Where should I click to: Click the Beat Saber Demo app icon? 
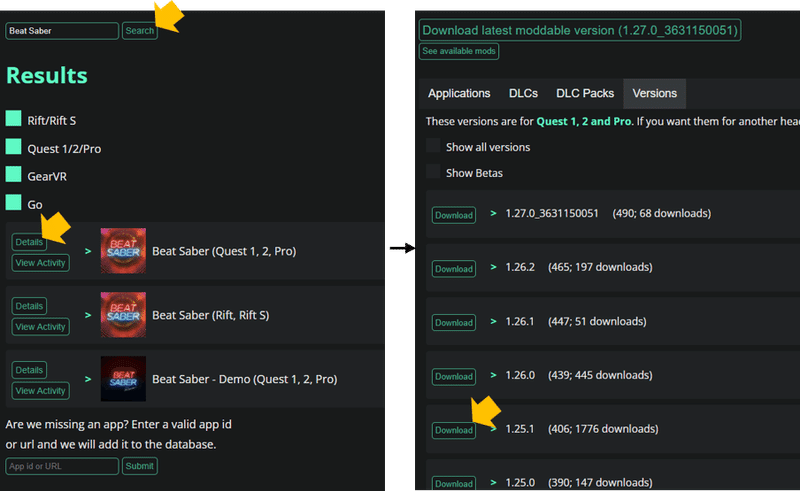coord(123,379)
